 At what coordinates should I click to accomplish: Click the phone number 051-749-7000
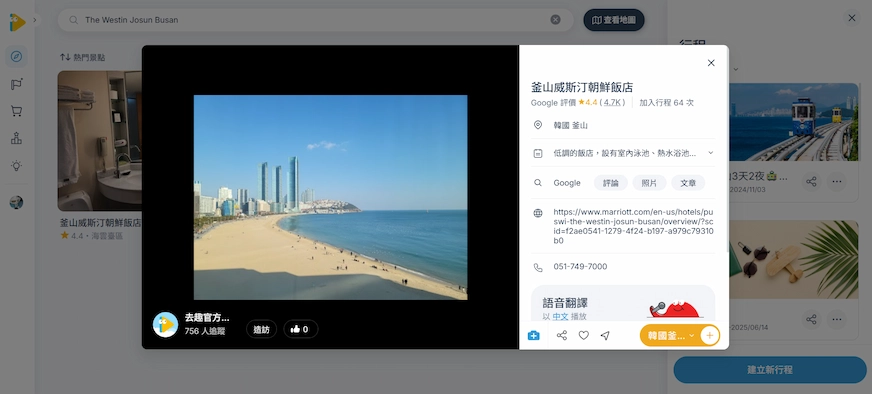click(x=580, y=267)
